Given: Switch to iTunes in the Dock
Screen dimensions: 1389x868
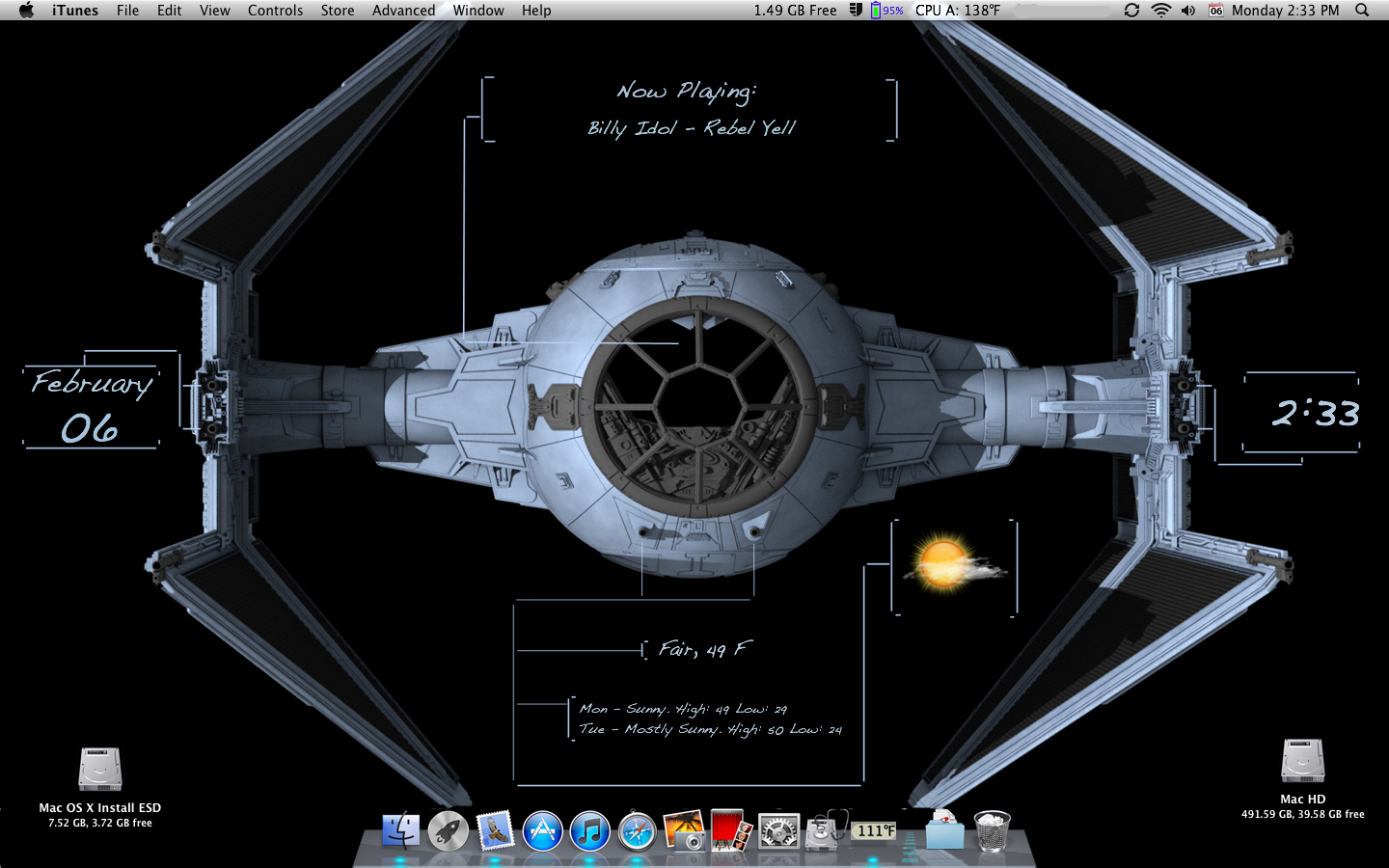Looking at the screenshot, I should (589, 830).
